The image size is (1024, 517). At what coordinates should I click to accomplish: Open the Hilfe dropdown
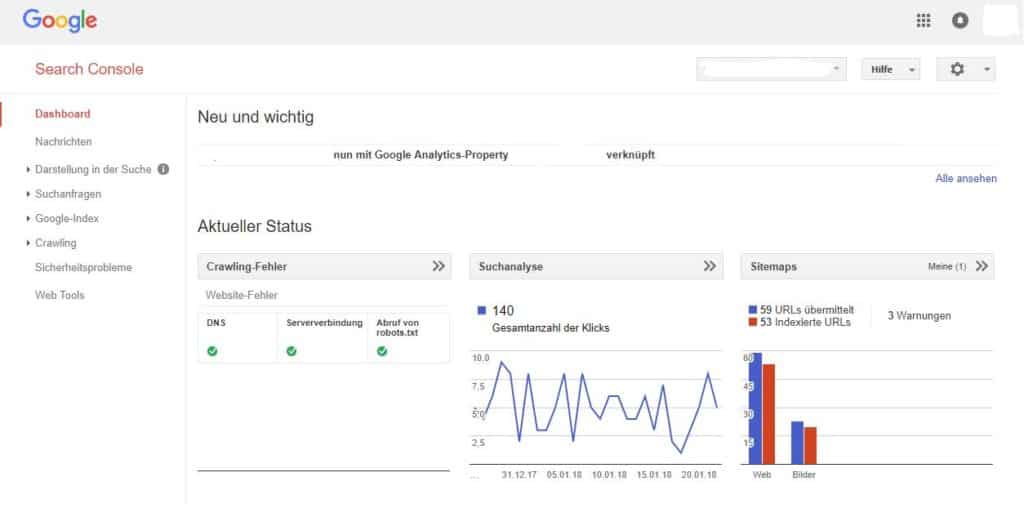pos(891,69)
